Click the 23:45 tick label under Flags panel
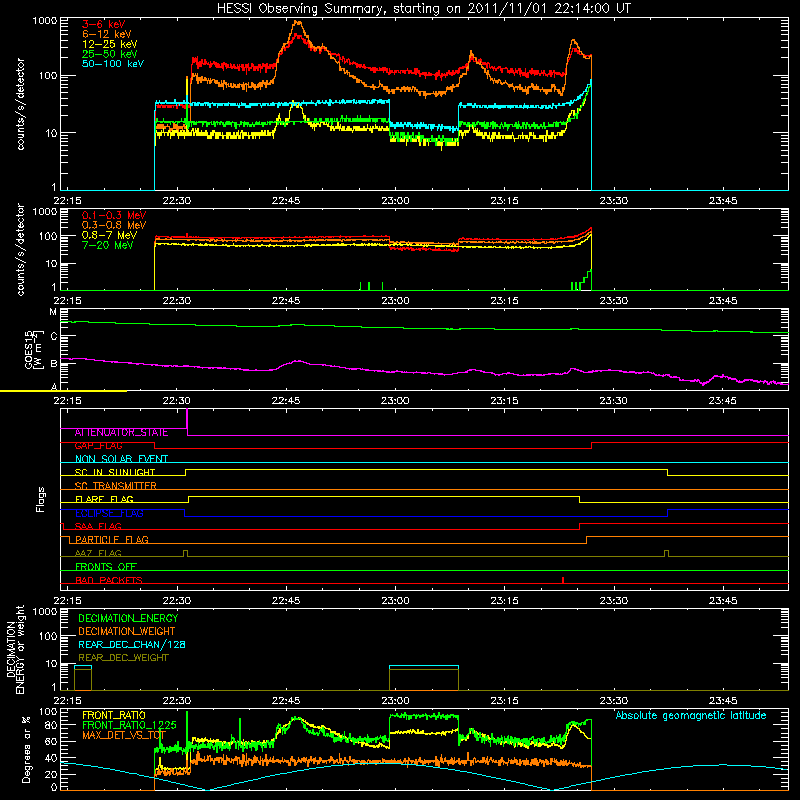Screen dimensions: 800x800 click(x=722, y=601)
